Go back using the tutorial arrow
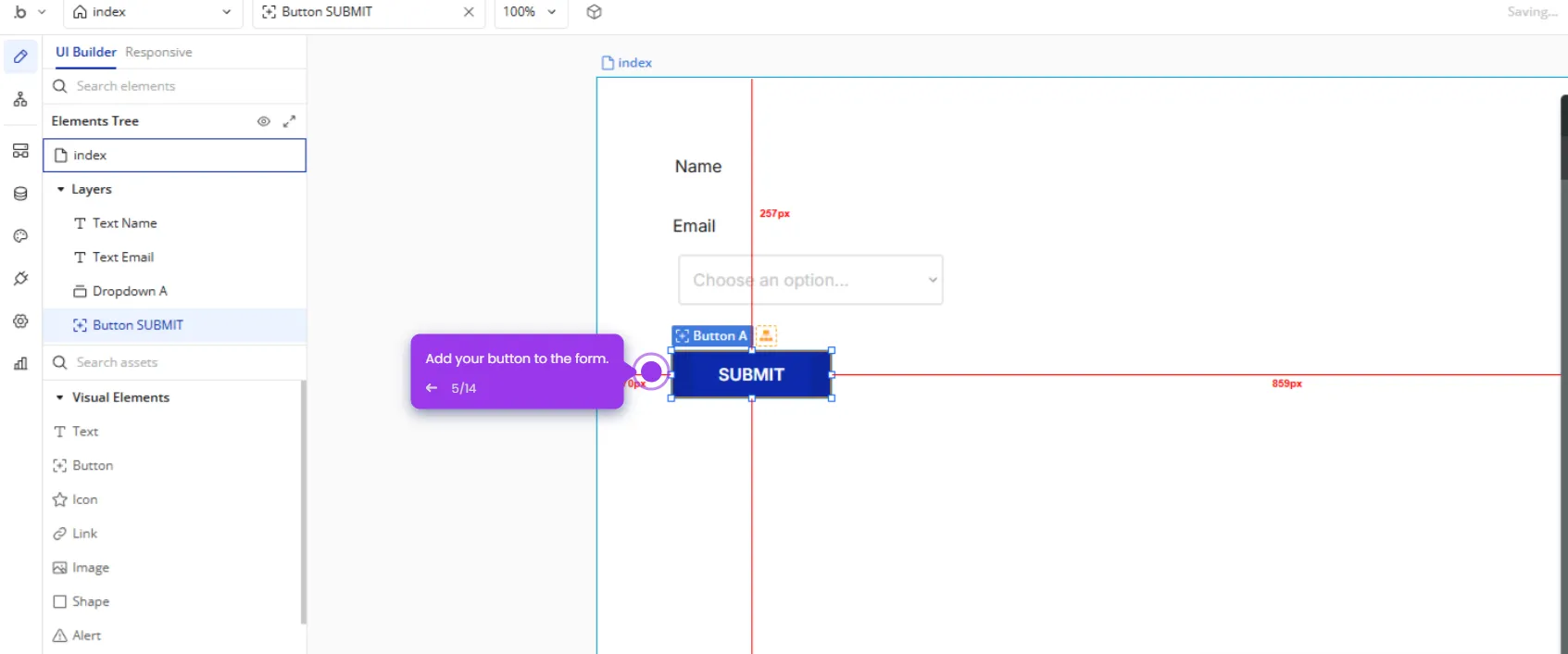Image resolution: width=1568 pixels, height=654 pixels. coord(432,388)
